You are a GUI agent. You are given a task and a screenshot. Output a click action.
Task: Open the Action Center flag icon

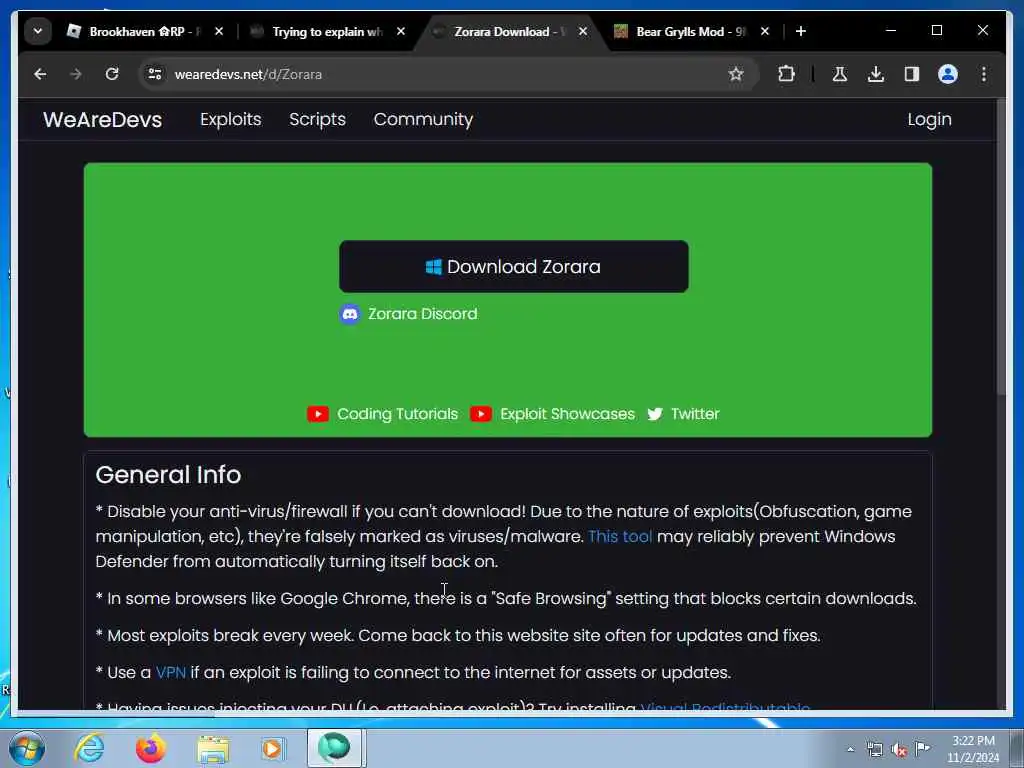point(923,748)
